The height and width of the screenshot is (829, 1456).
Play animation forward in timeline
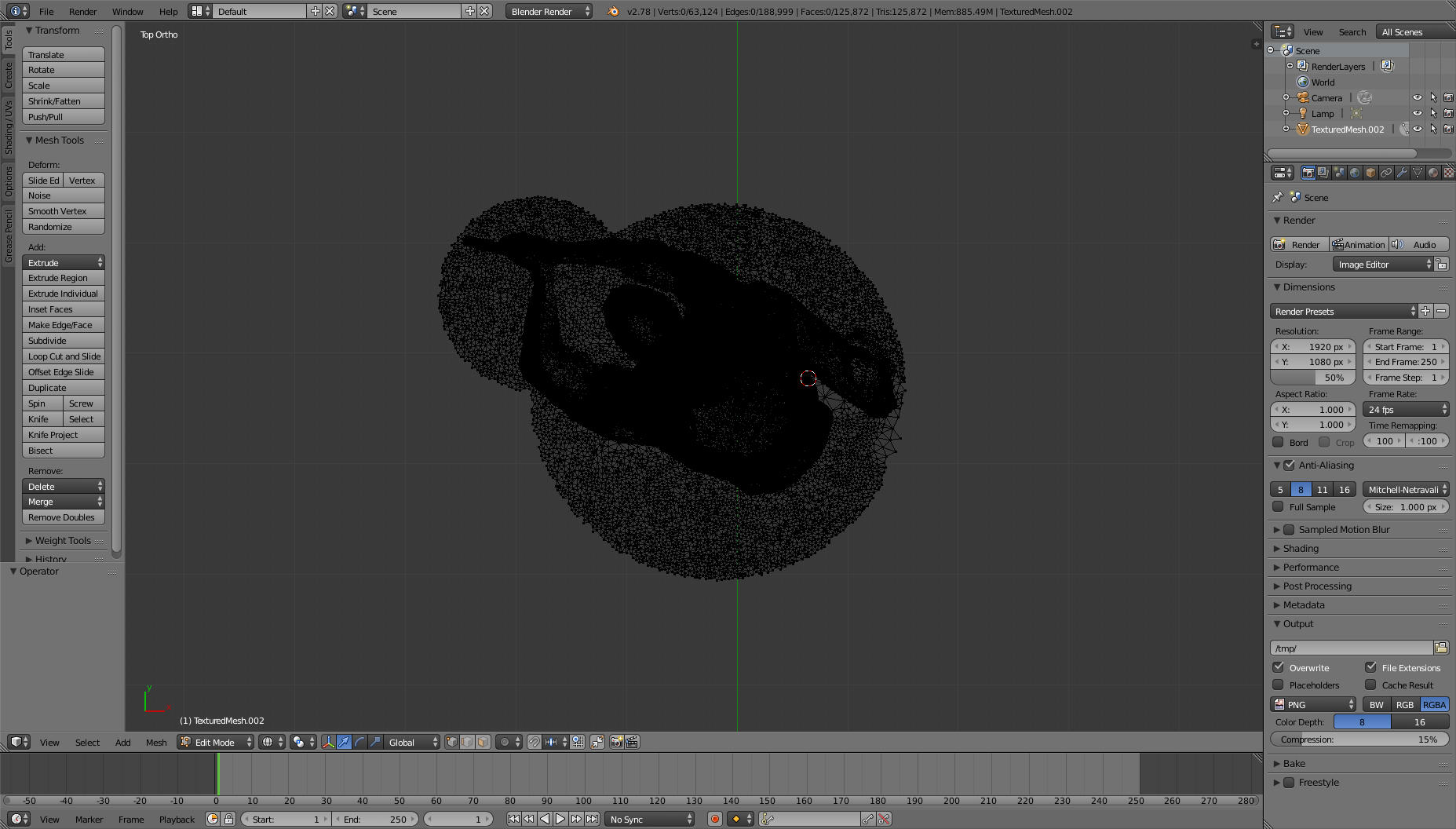[560, 819]
